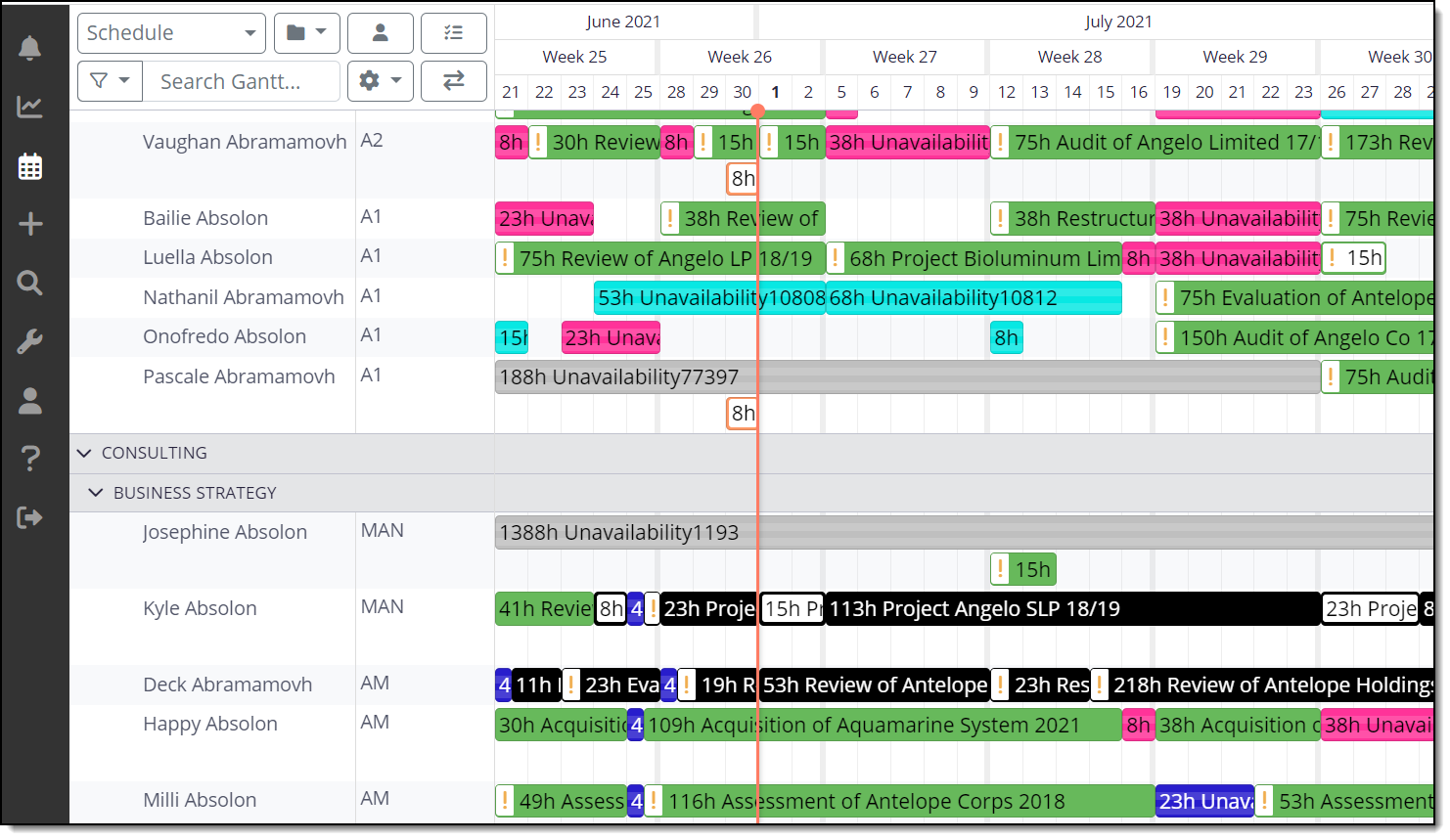Click the swap arrows button
The width and height of the screenshot is (1450, 840).
pos(454,81)
